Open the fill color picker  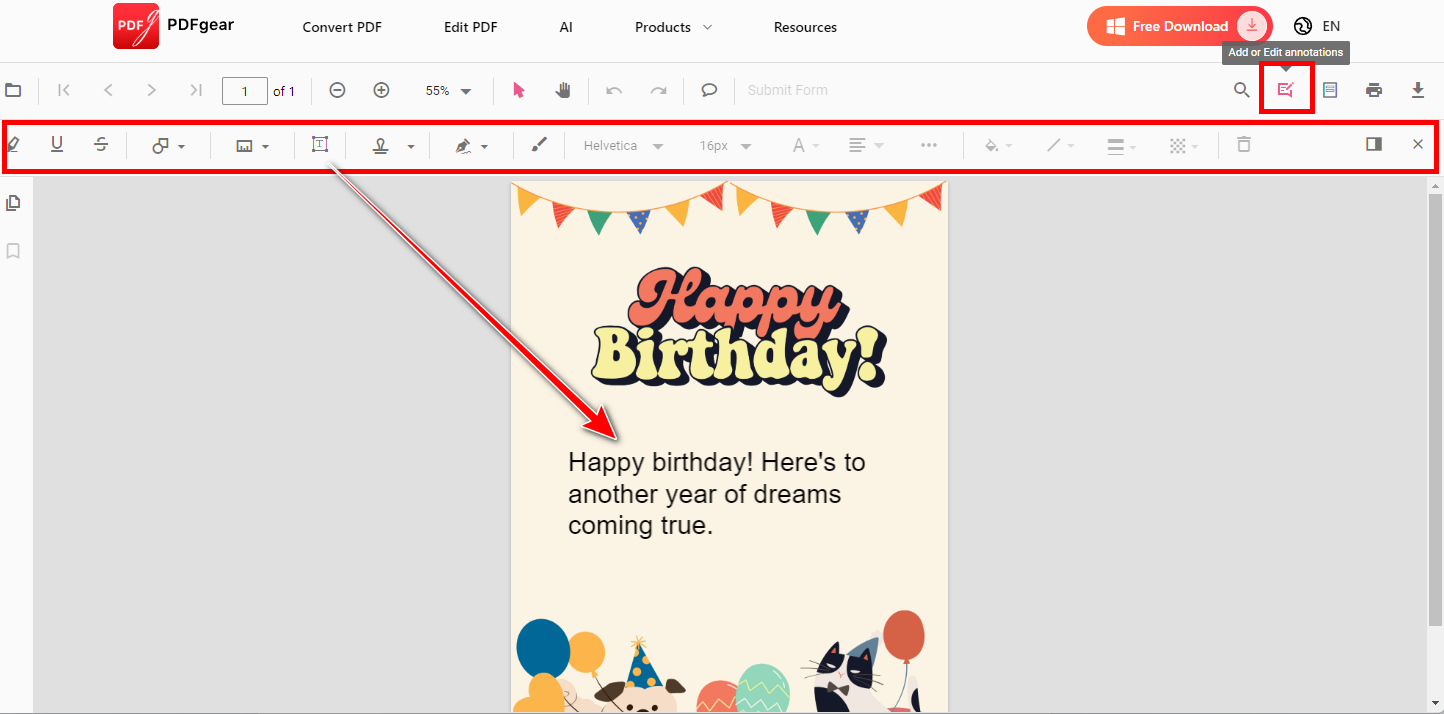coord(995,145)
